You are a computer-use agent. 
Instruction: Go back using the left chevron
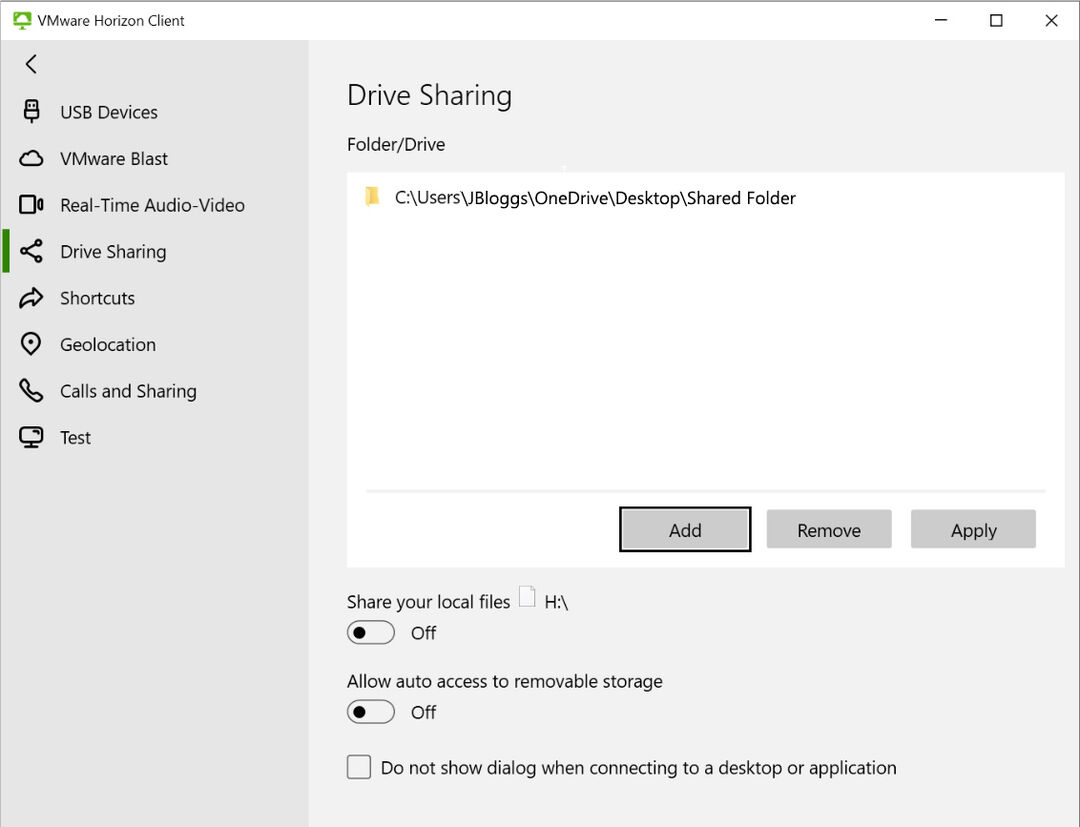pos(31,64)
